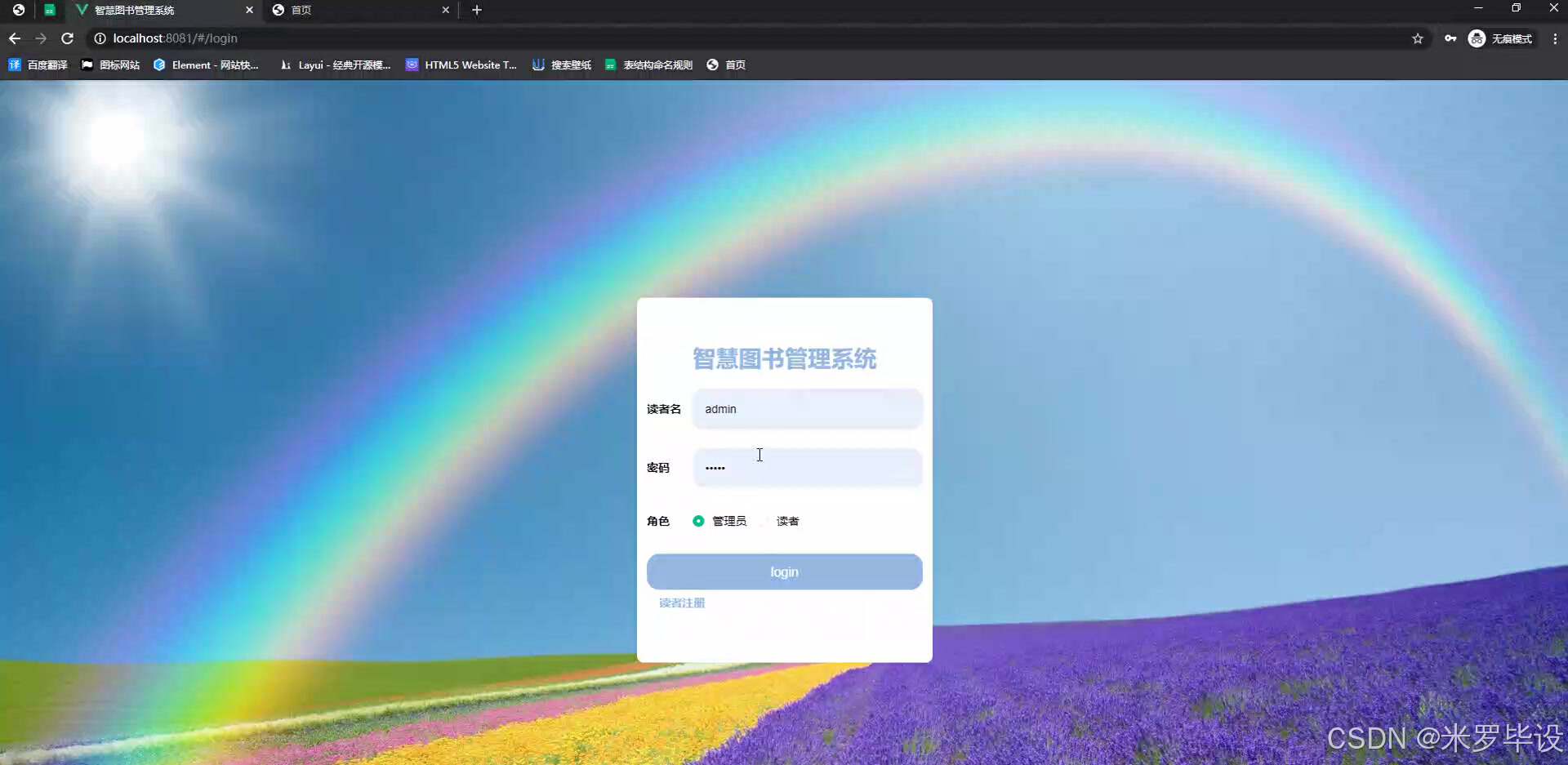Open the 读者注册 registration link
This screenshot has height=765, width=1568.
click(682, 603)
